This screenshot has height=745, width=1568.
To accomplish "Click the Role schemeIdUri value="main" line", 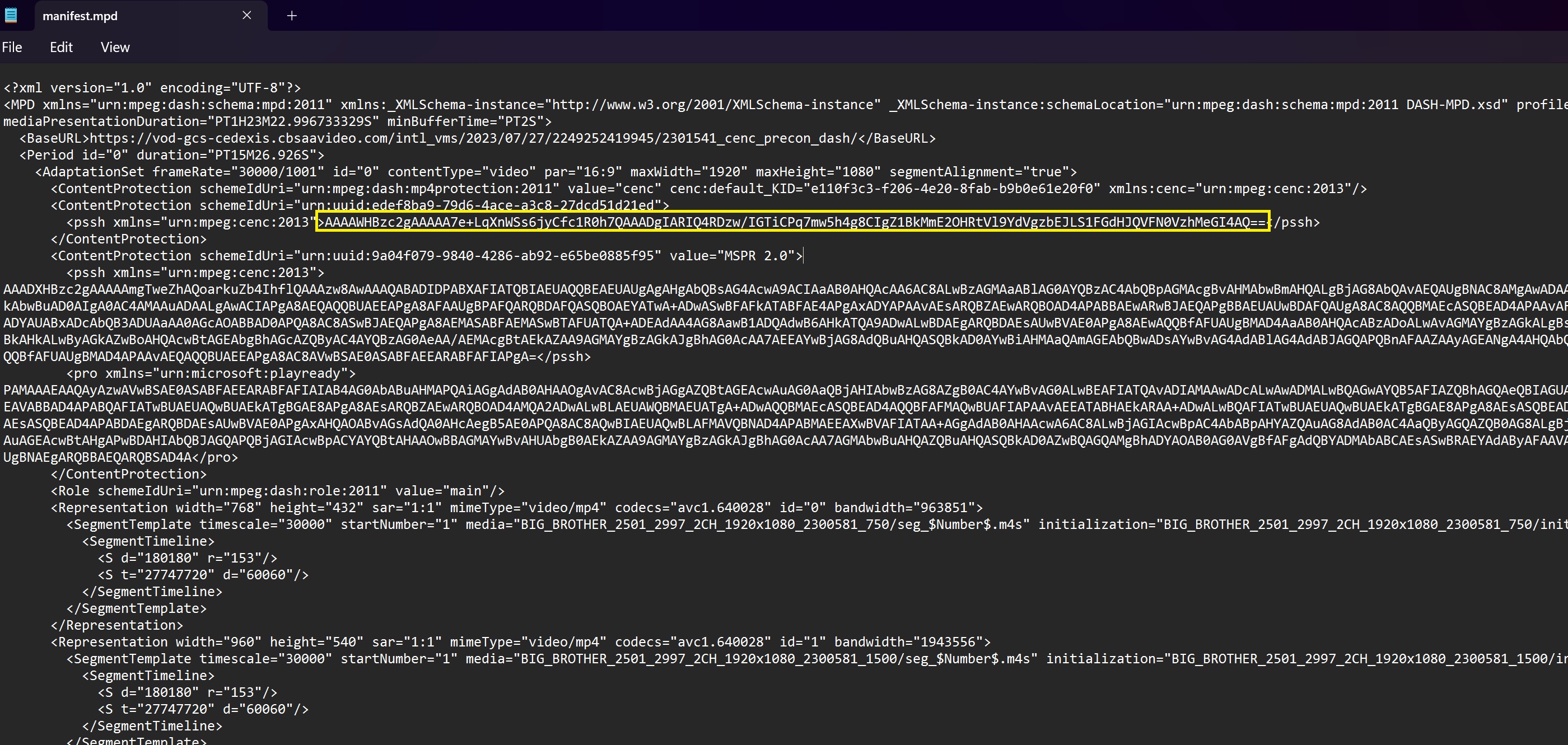I will click(x=278, y=491).
